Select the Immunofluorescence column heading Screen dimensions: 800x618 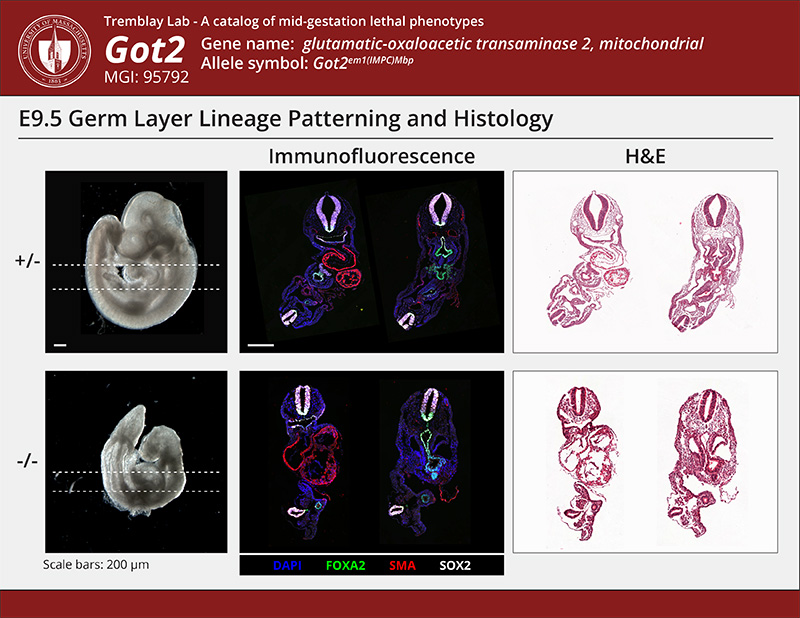point(371,156)
